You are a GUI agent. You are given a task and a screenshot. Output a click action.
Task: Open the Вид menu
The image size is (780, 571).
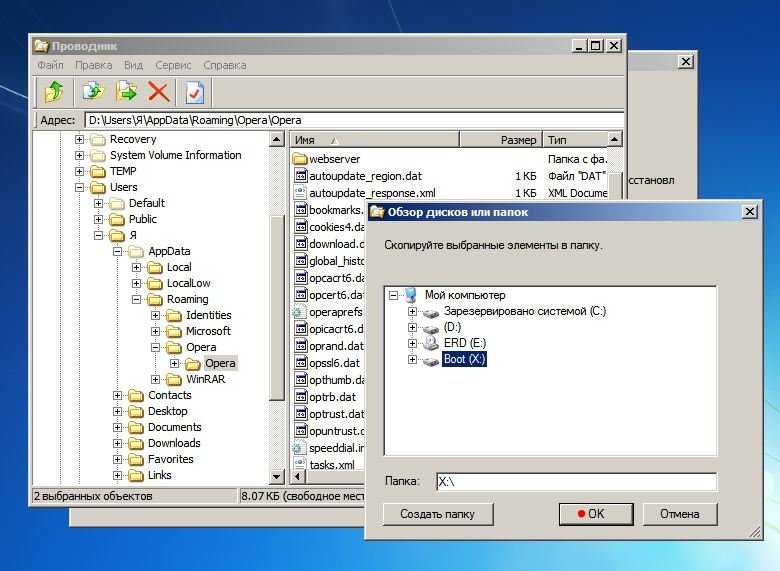tap(133, 65)
